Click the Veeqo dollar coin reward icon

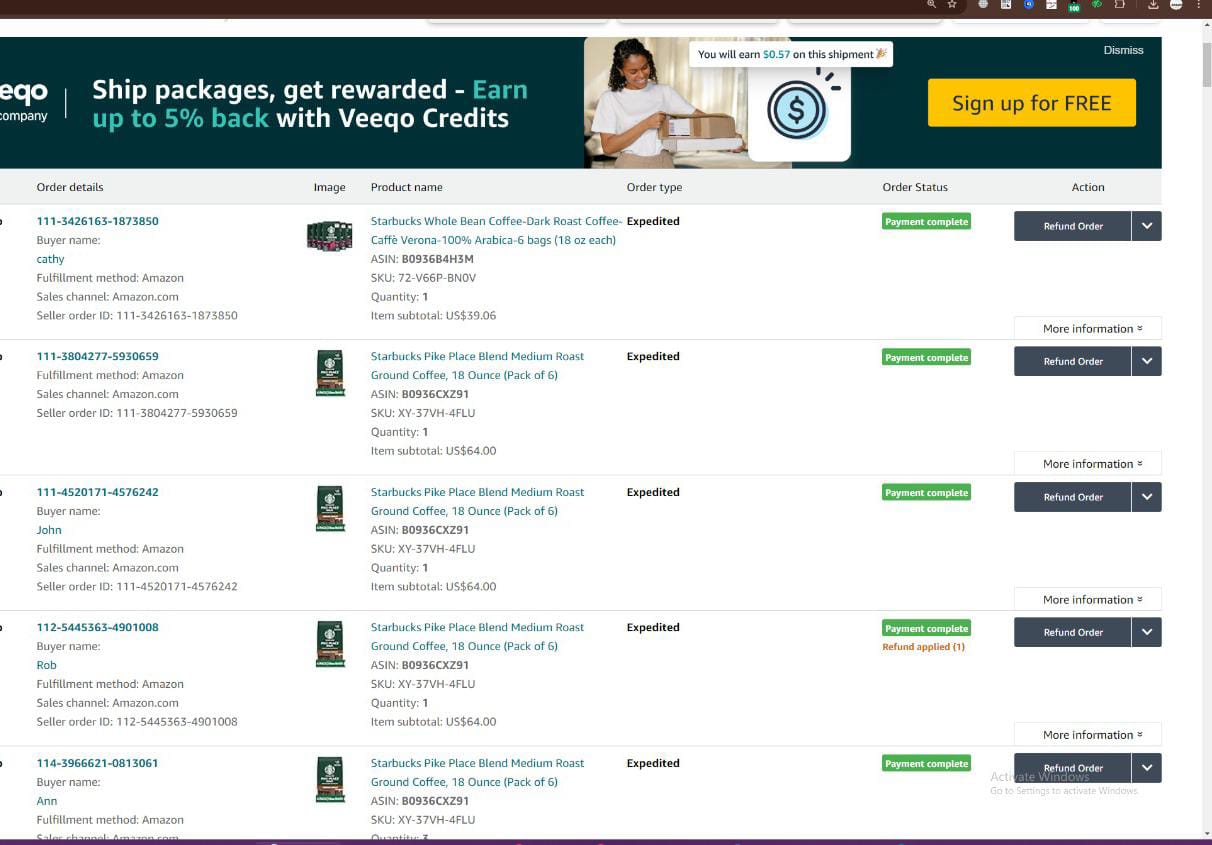click(x=796, y=110)
